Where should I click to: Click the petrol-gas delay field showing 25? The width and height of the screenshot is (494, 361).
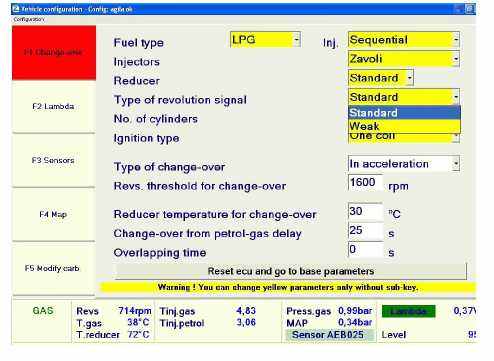365,230
